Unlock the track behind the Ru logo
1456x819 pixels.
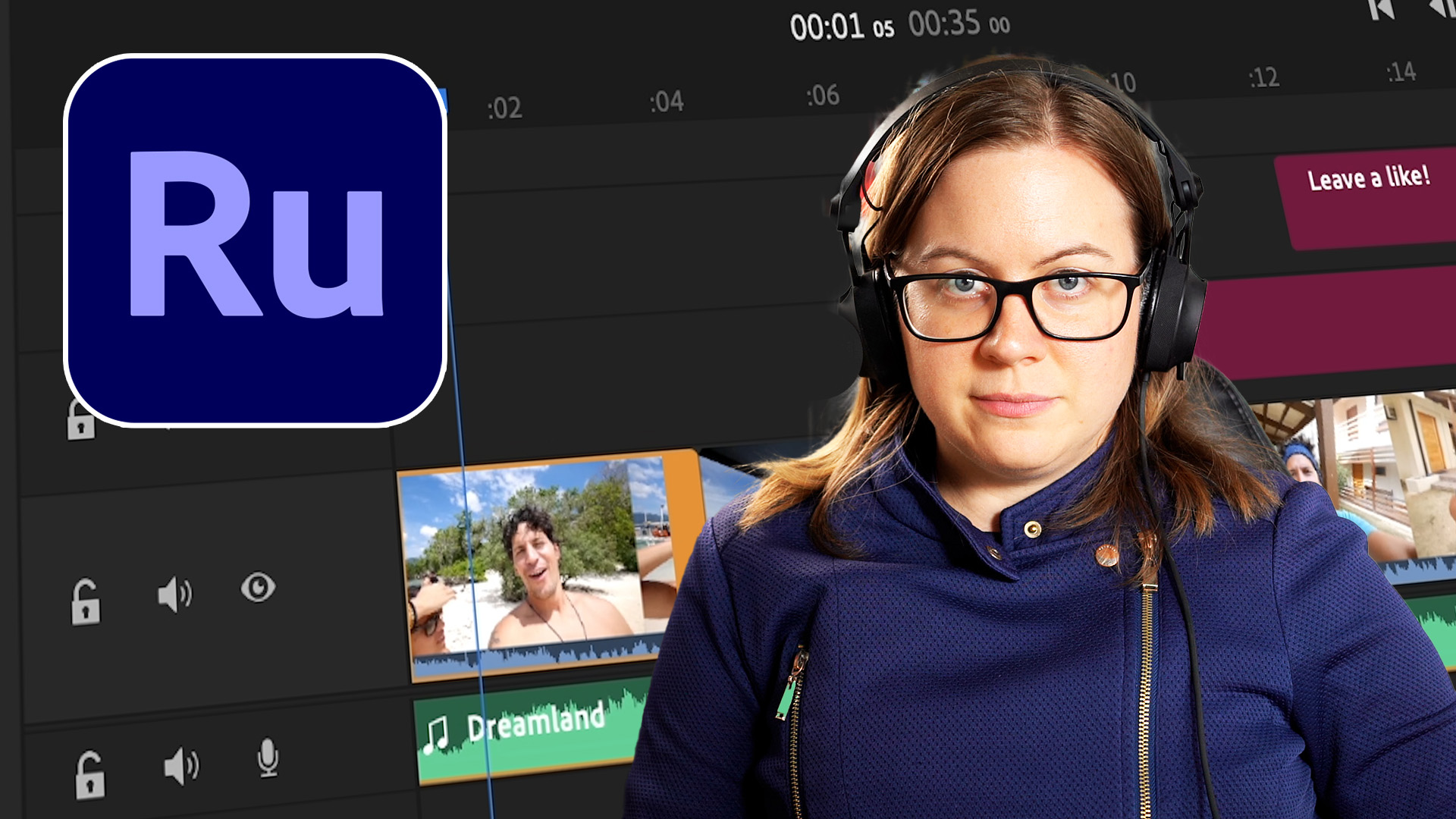pyautogui.click(x=80, y=421)
